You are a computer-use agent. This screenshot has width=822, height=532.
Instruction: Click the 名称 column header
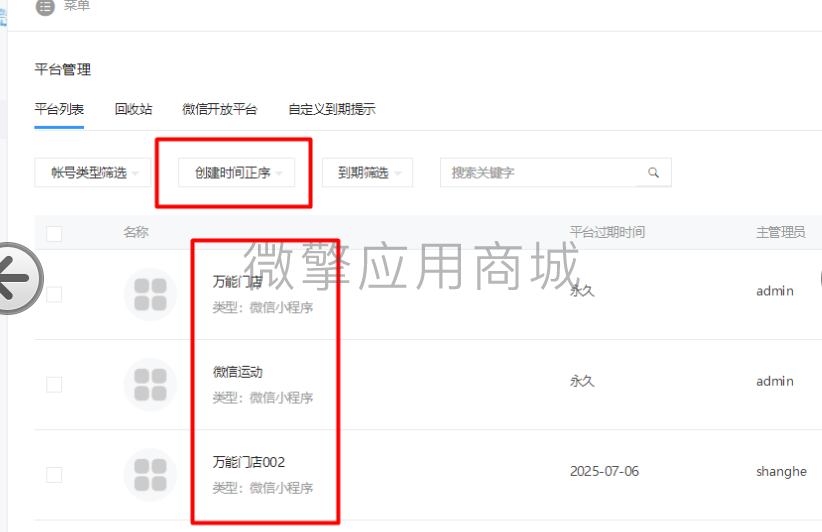point(136,232)
